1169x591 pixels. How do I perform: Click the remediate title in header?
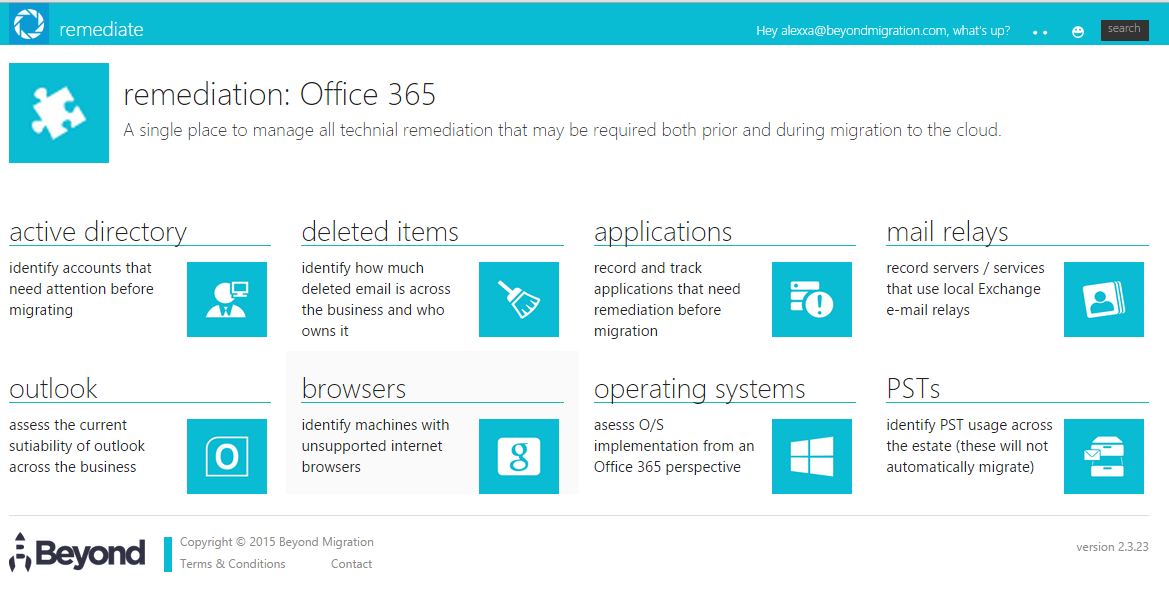101,30
